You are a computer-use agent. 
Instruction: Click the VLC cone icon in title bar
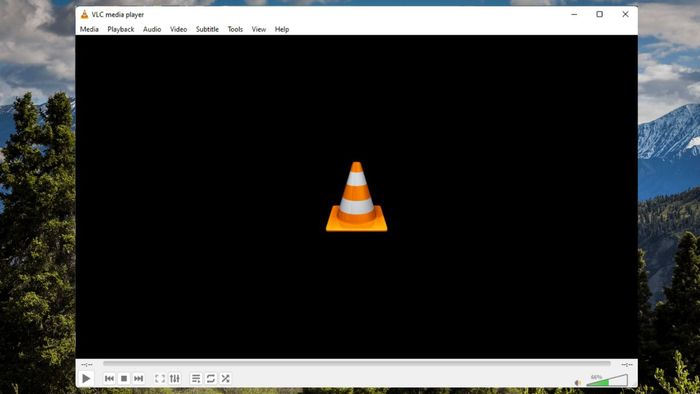click(84, 14)
